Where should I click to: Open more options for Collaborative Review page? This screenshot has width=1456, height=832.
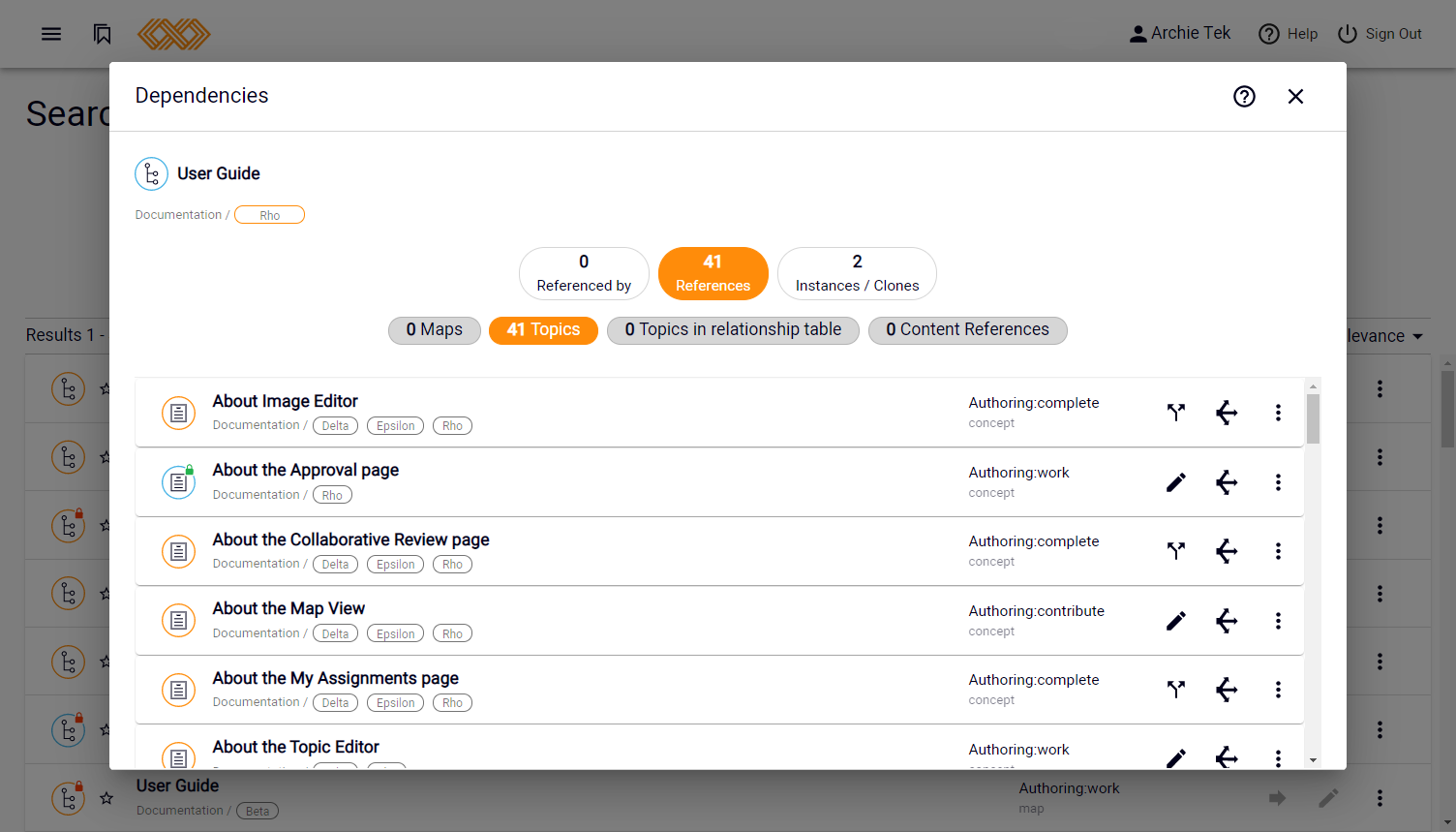coord(1278,551)
